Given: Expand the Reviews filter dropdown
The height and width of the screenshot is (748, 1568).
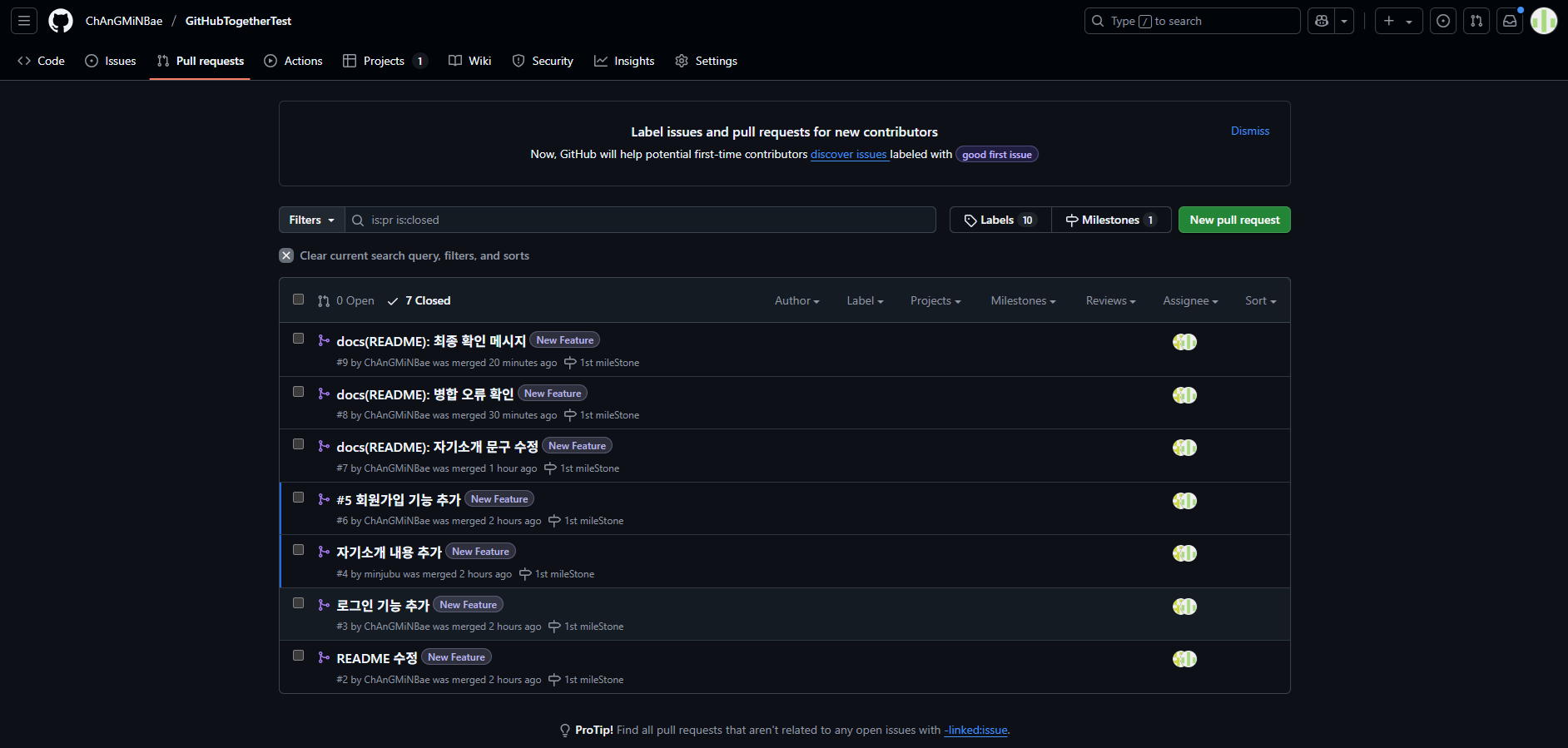Looking at the screenshot, I should tap(1110, 300).
